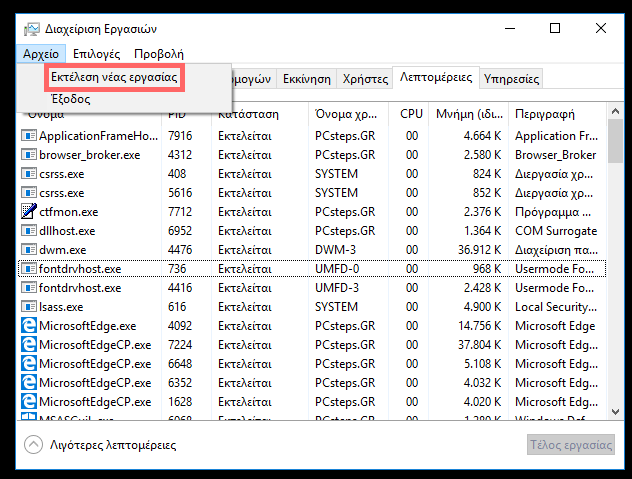
Task: Choose Έξοδος from the Αρχείο menu
Action: [x=71, y=99]
